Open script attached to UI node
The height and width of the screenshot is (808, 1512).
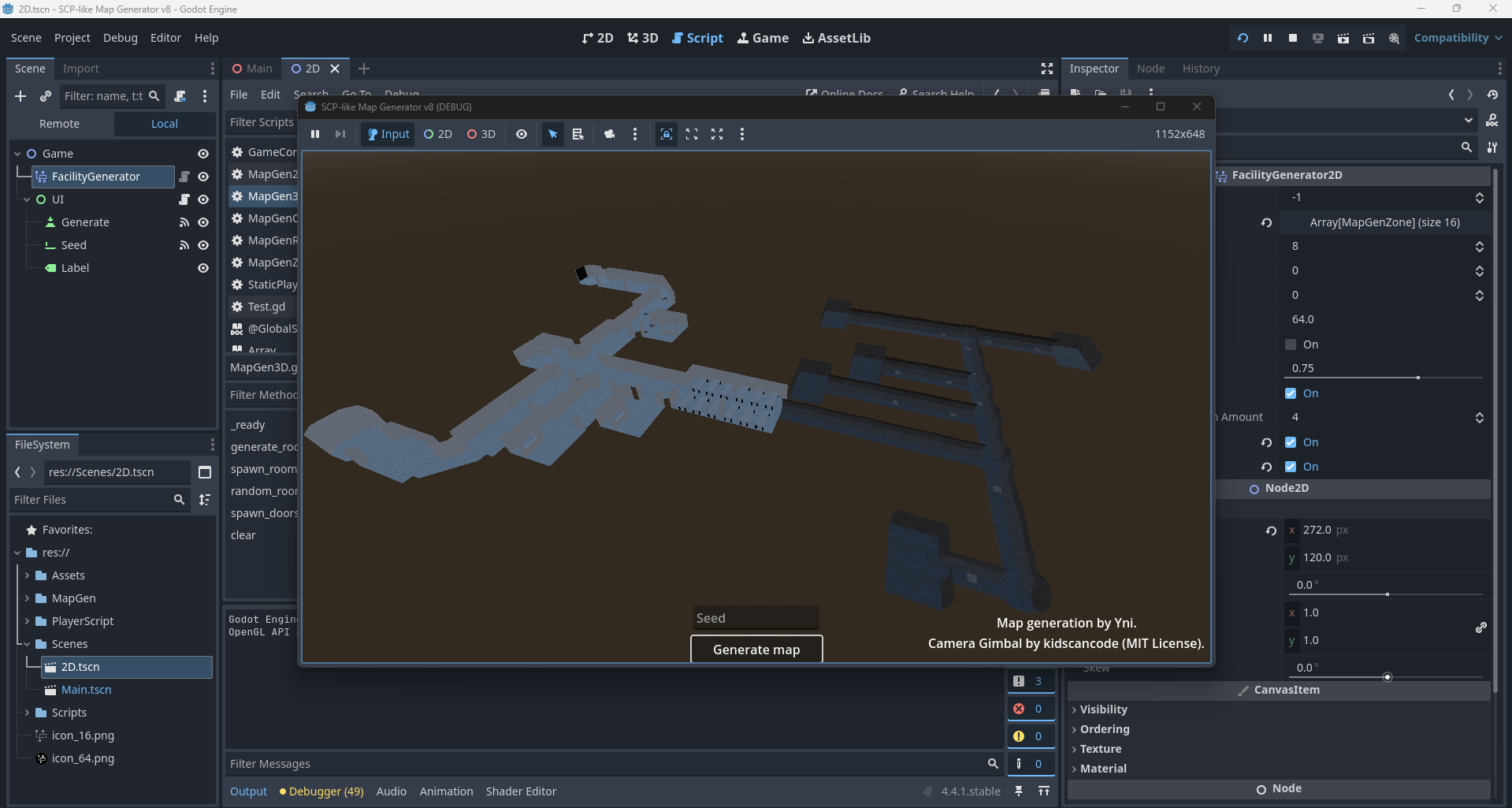[184, 199]
